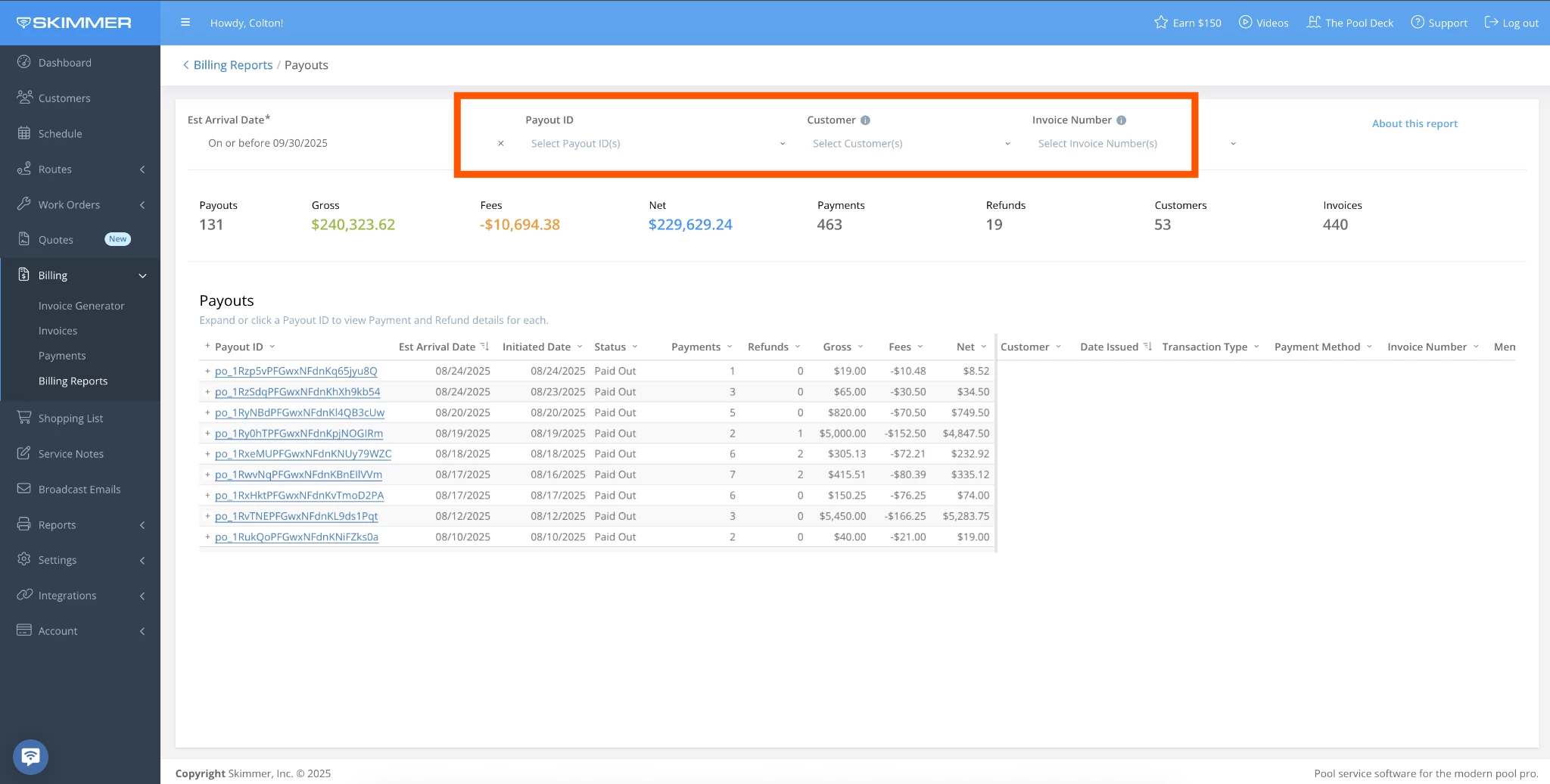
Task: Open the Customer column header menu
Action: pos(1058,347)
